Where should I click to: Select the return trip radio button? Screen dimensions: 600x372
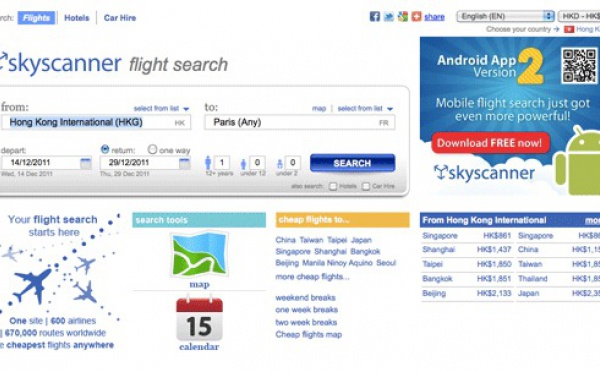coord(104,149)
